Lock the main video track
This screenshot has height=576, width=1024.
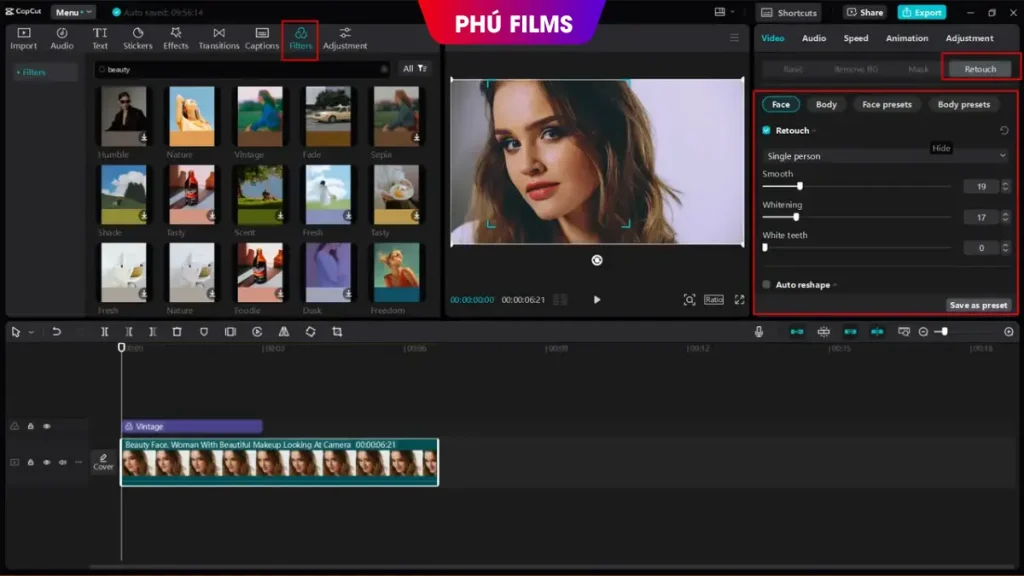(31, 462)
